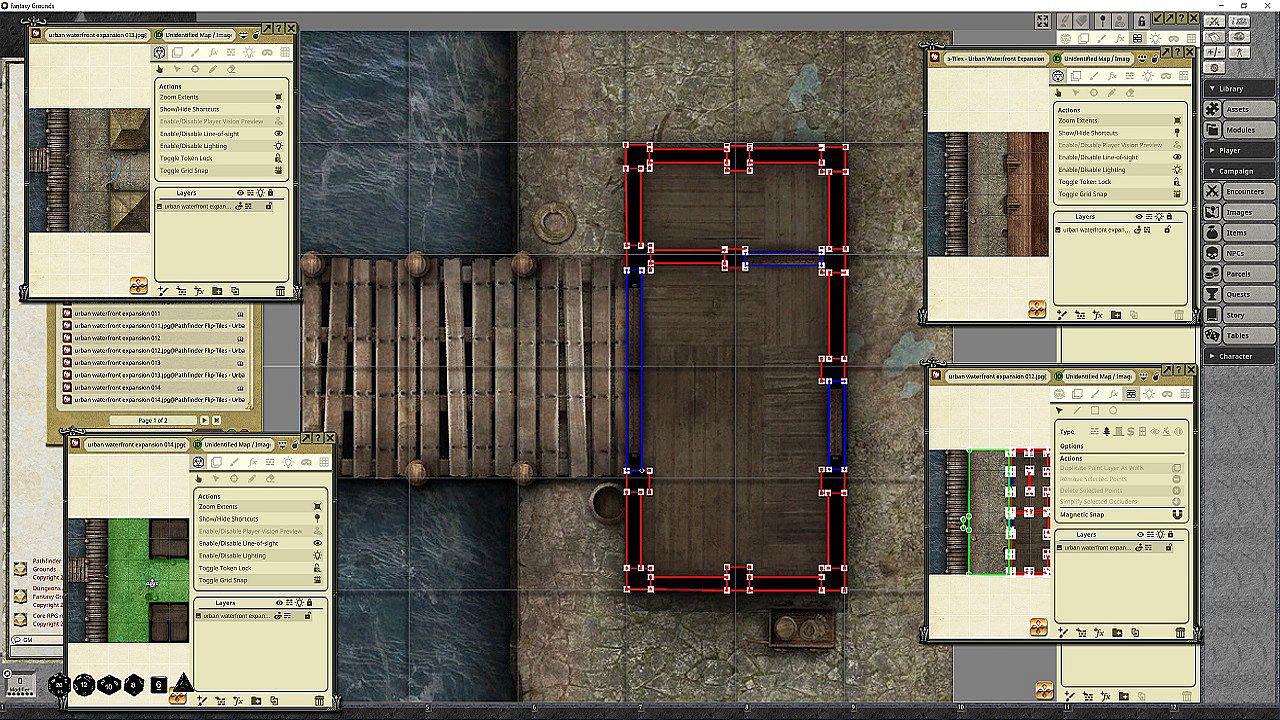Toggle Grid Snap in the 013 map window

click(x=221, y=171)
